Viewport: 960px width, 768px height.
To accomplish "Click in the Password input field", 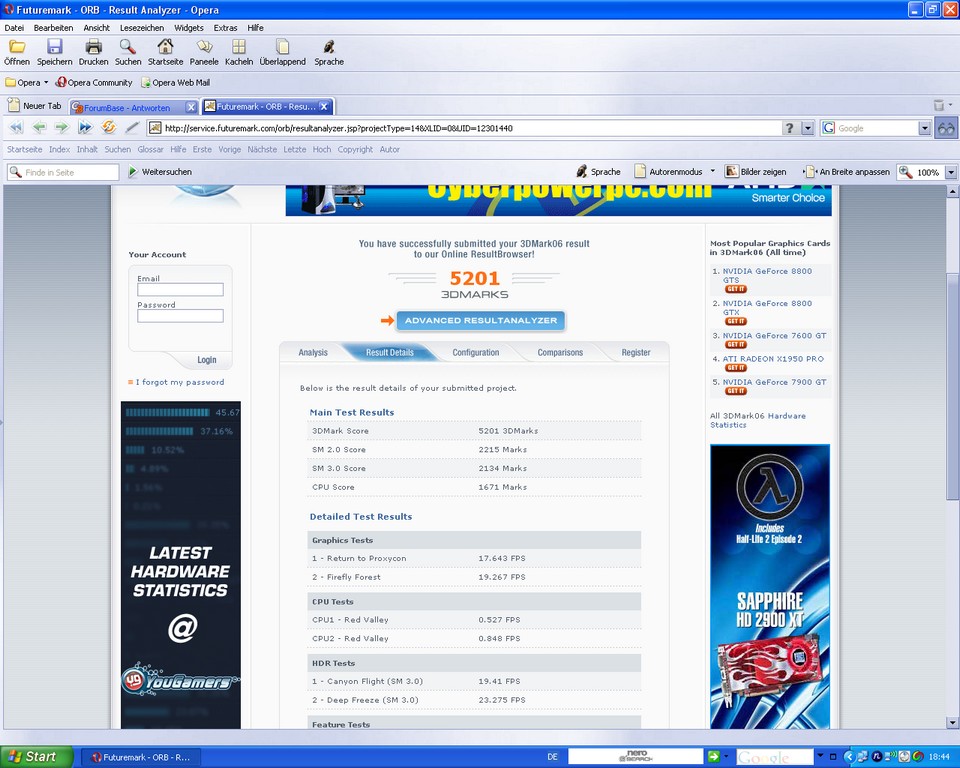I will 180,316.
